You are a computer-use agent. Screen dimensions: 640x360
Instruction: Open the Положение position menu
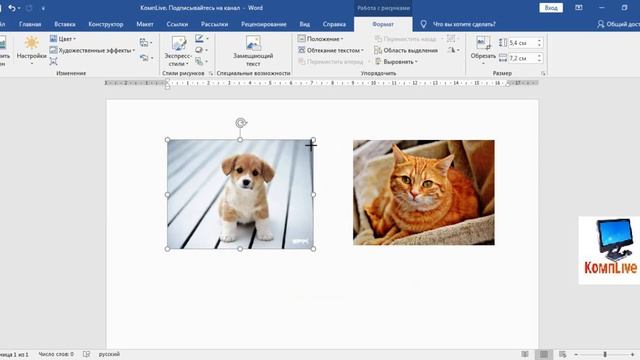[320, 39]
